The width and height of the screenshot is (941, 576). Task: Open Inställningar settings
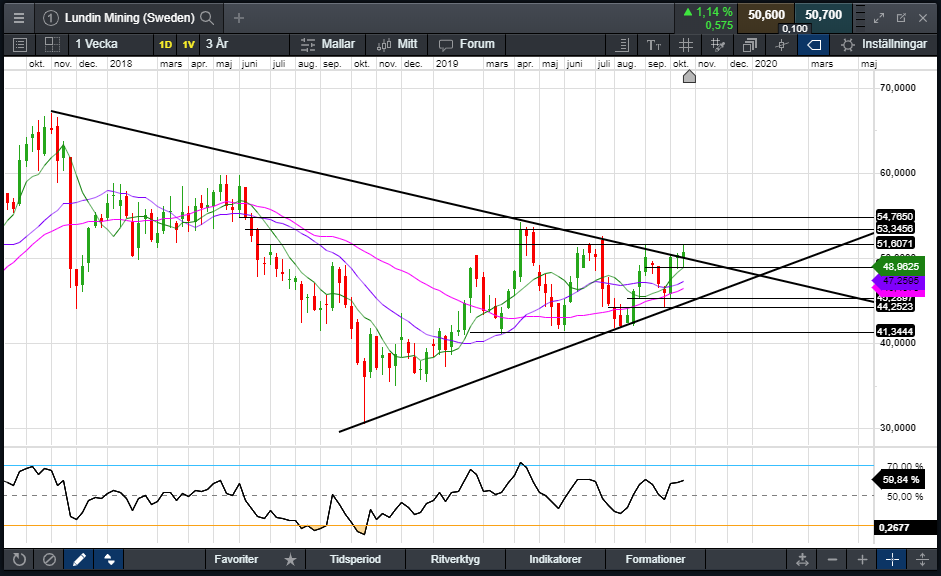884,44
